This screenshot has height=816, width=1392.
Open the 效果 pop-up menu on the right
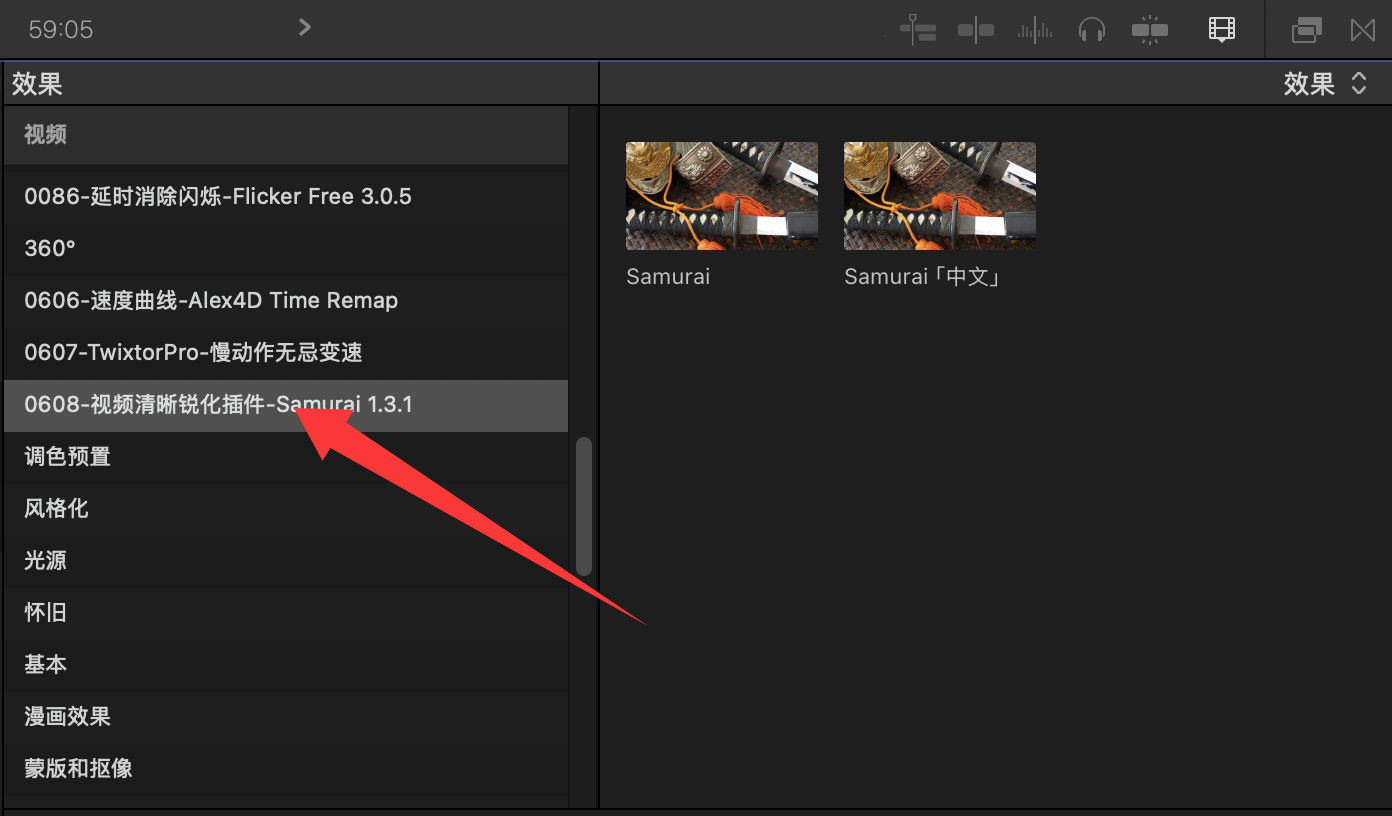tap(1324, 84)
